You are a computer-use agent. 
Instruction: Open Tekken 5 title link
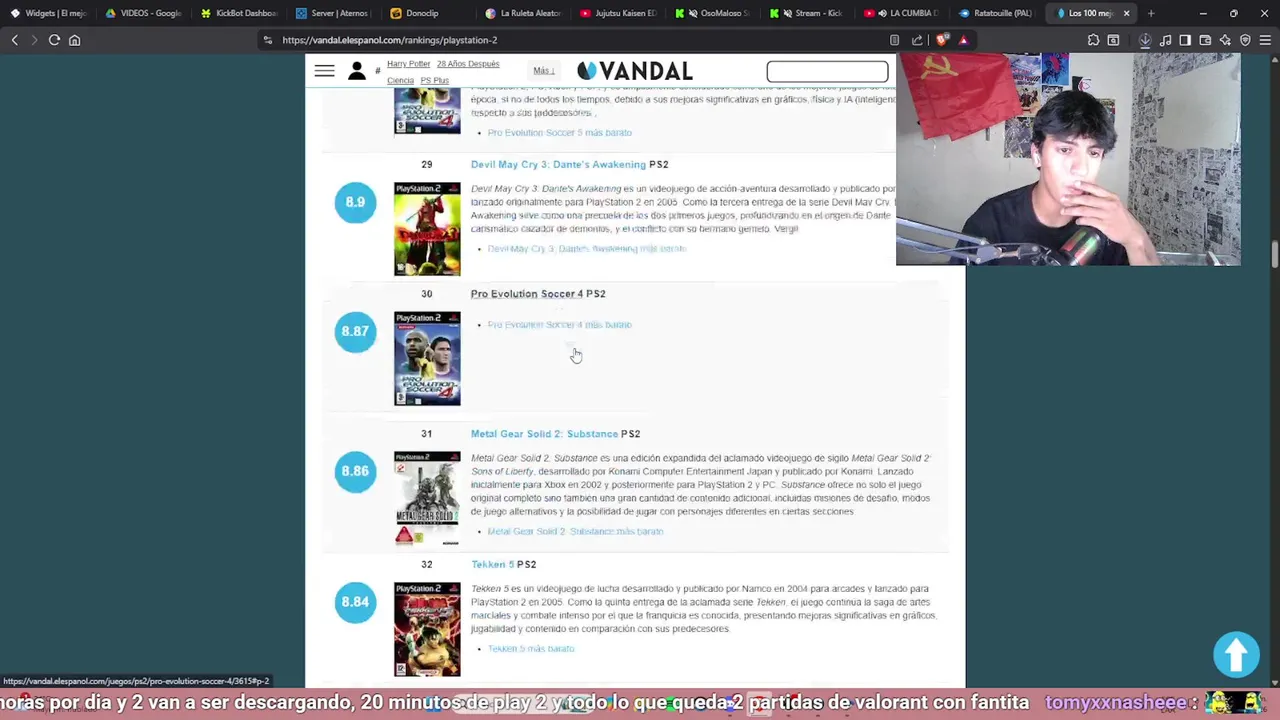click(x=492, y=564)
